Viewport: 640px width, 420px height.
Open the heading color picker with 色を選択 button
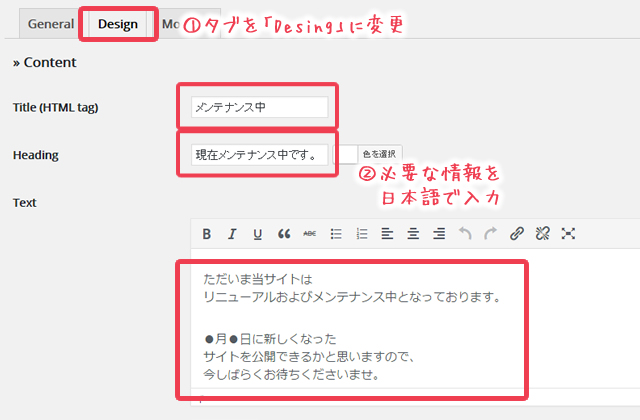pyautogui.click(x=380, y=154)
